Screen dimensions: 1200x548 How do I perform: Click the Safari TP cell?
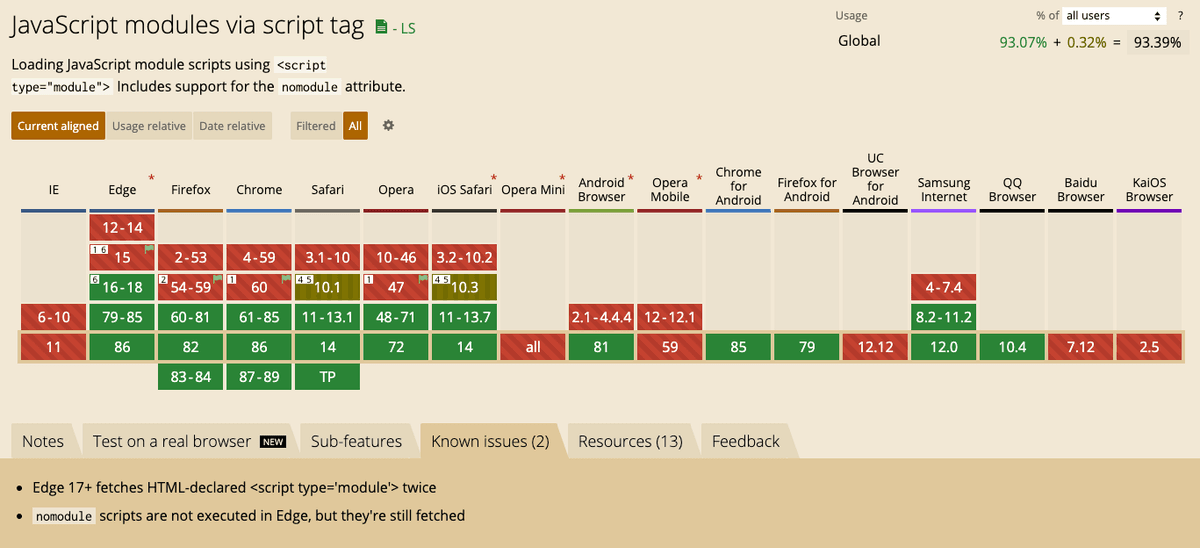[328, 377]
